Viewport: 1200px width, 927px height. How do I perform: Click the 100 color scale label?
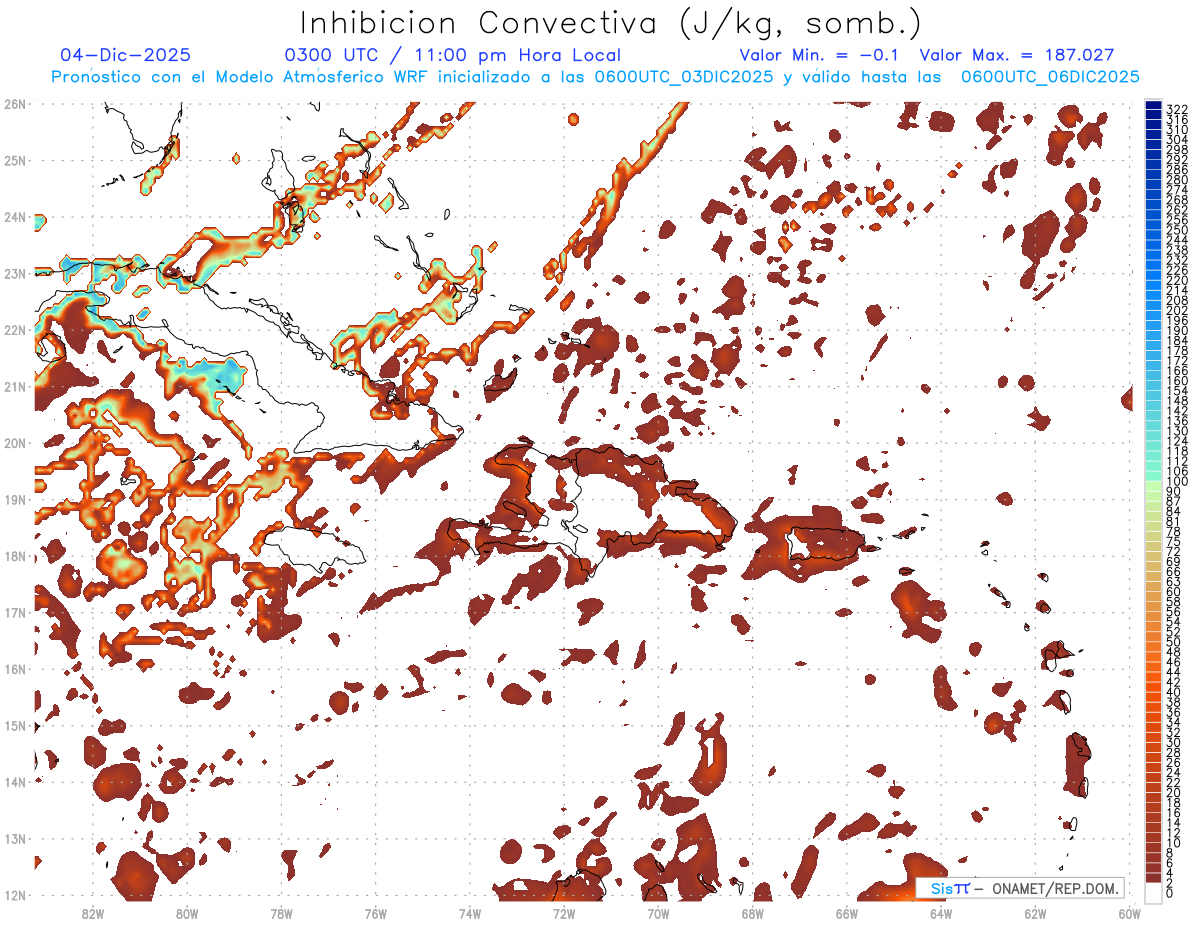(1177, 481)
